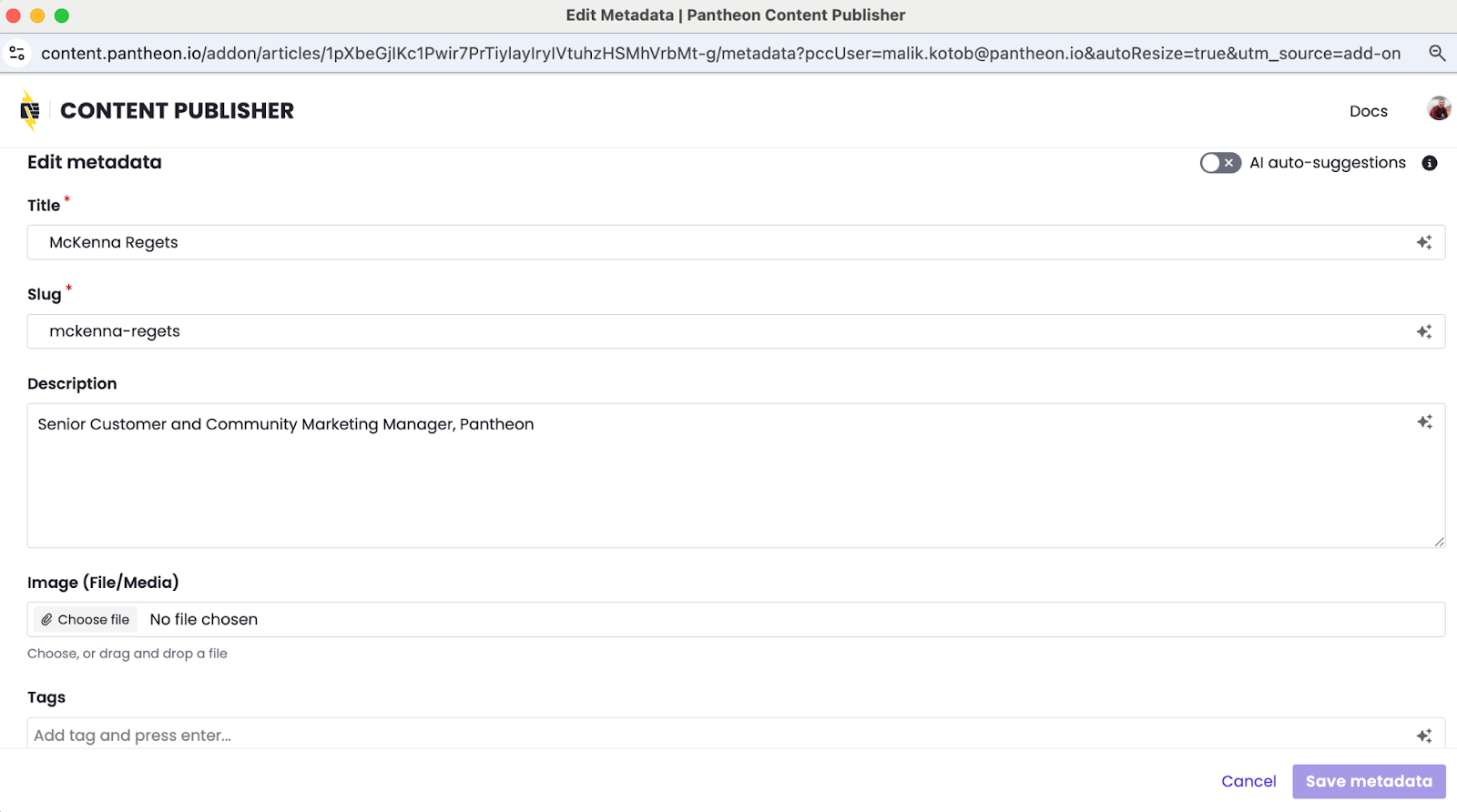
Task: Click into the Slug field mckenna-regets
Action: pyautogui.click(x=710, y=331)
